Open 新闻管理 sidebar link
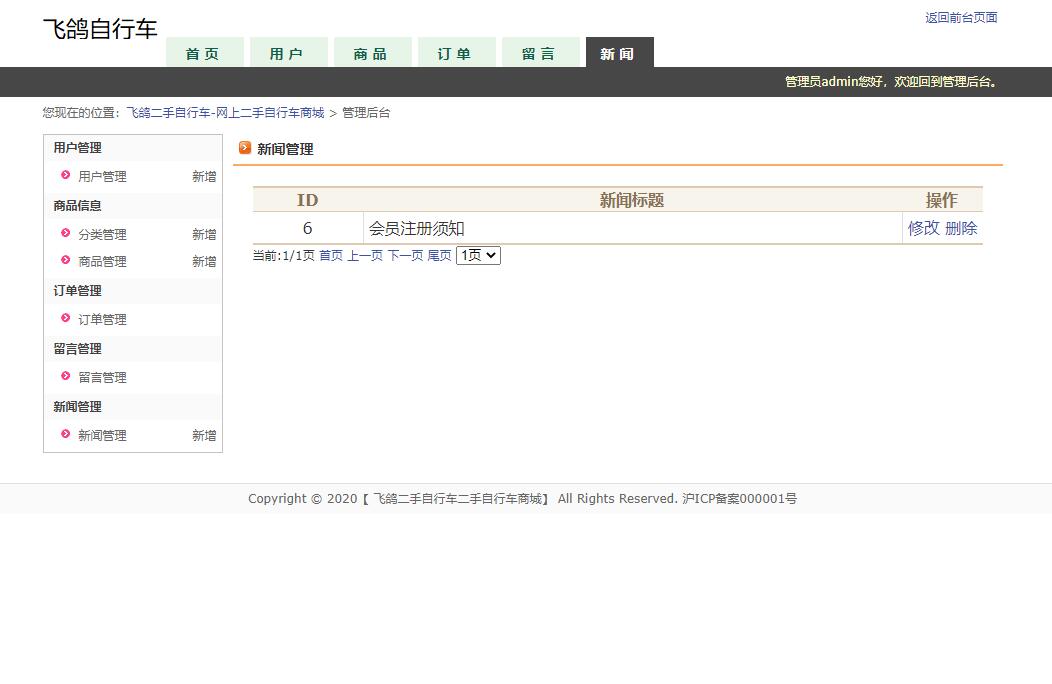 coord(102,435)
